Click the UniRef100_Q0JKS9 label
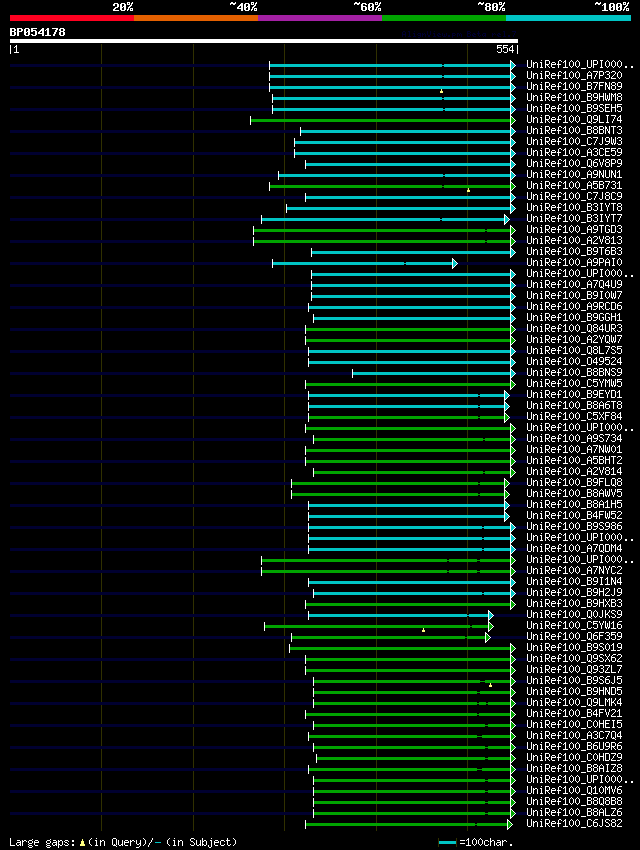 click(x=574, y=614)
